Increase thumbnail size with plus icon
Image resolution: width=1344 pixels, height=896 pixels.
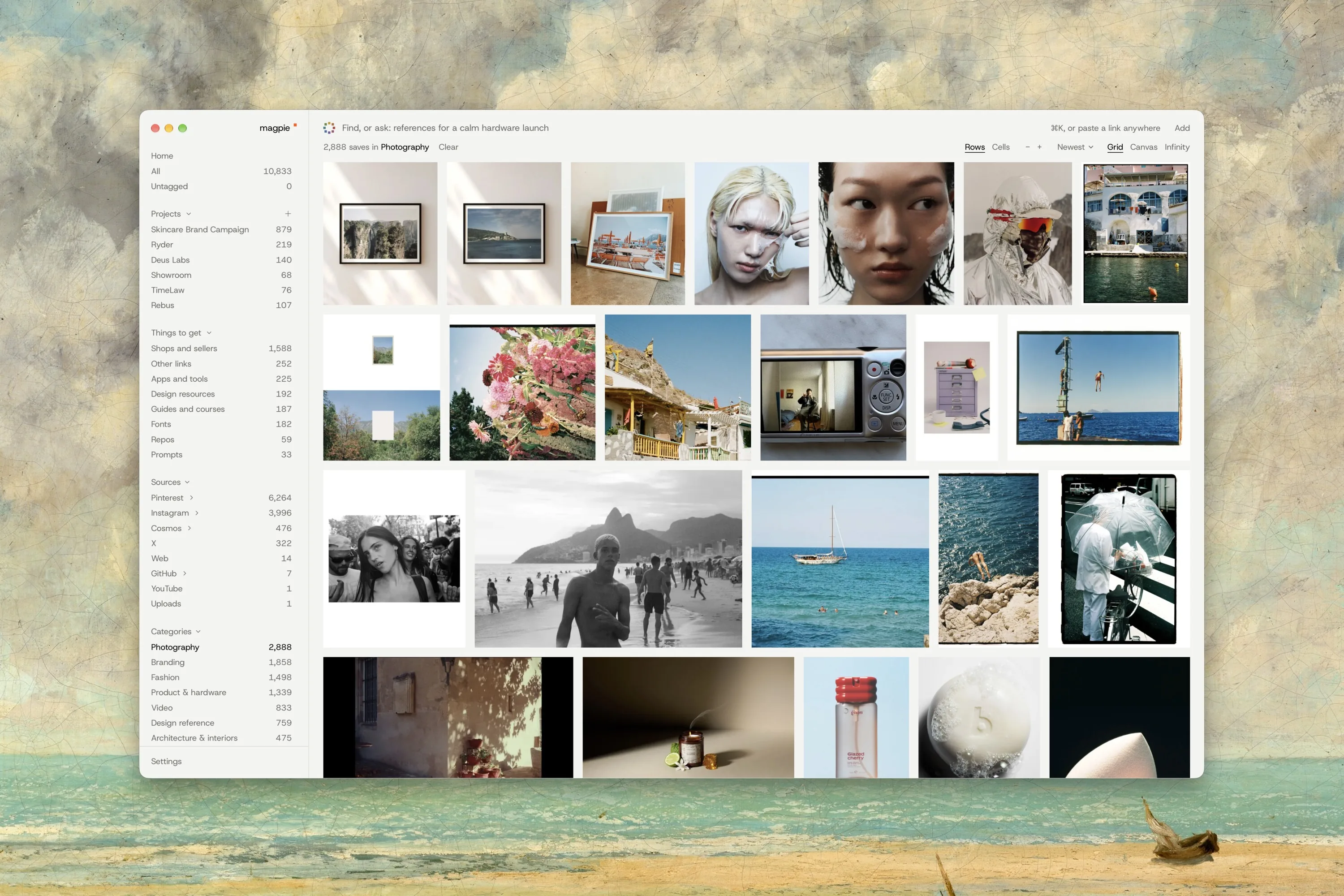click(1039, 147)
